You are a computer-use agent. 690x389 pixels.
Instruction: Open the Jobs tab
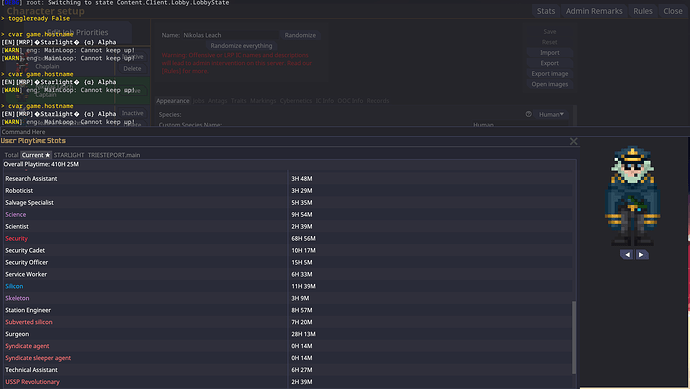(x=198, y=101)
